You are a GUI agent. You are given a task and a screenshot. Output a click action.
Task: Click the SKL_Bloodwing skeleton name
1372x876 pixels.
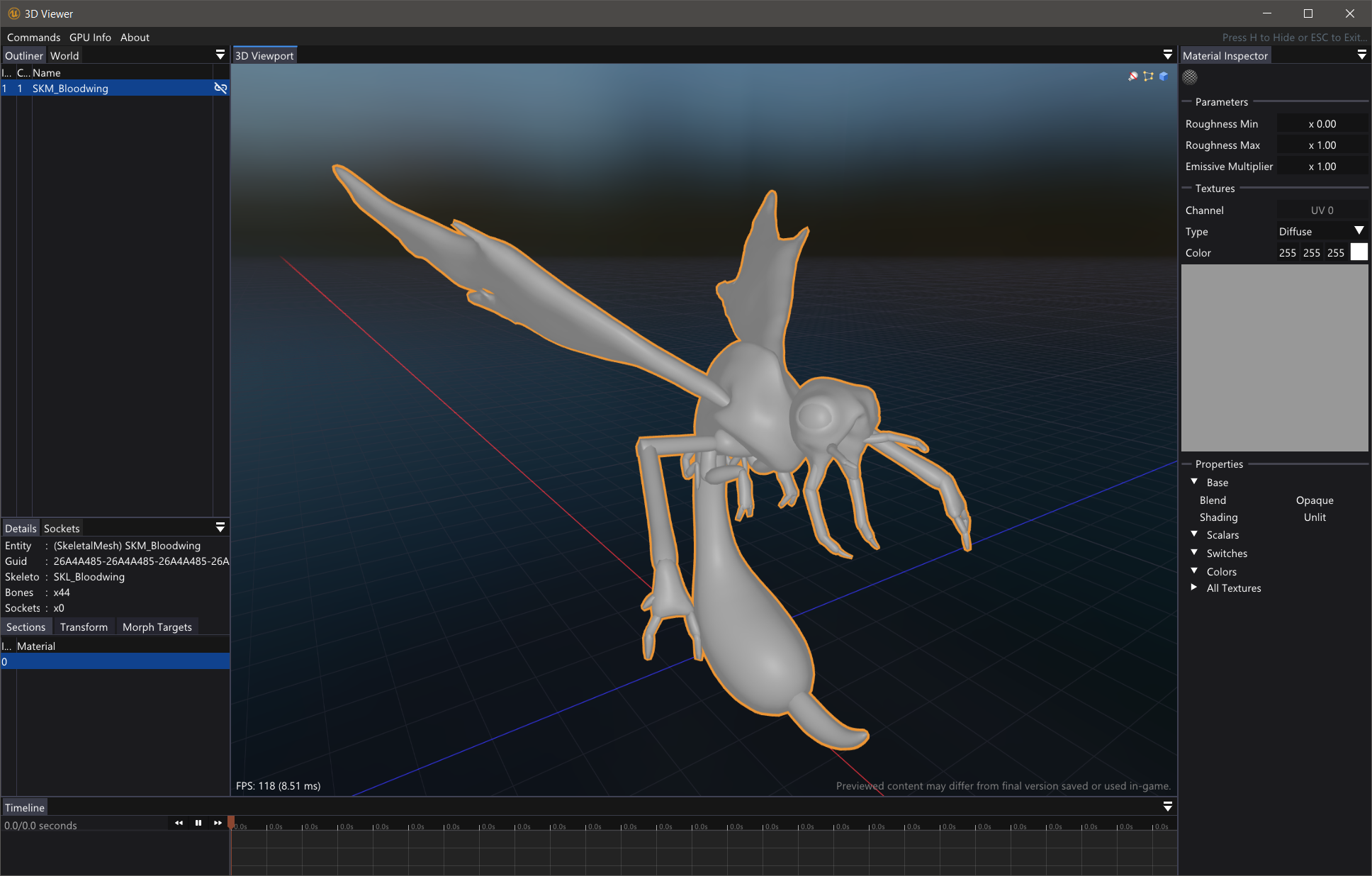click(89, 576)
